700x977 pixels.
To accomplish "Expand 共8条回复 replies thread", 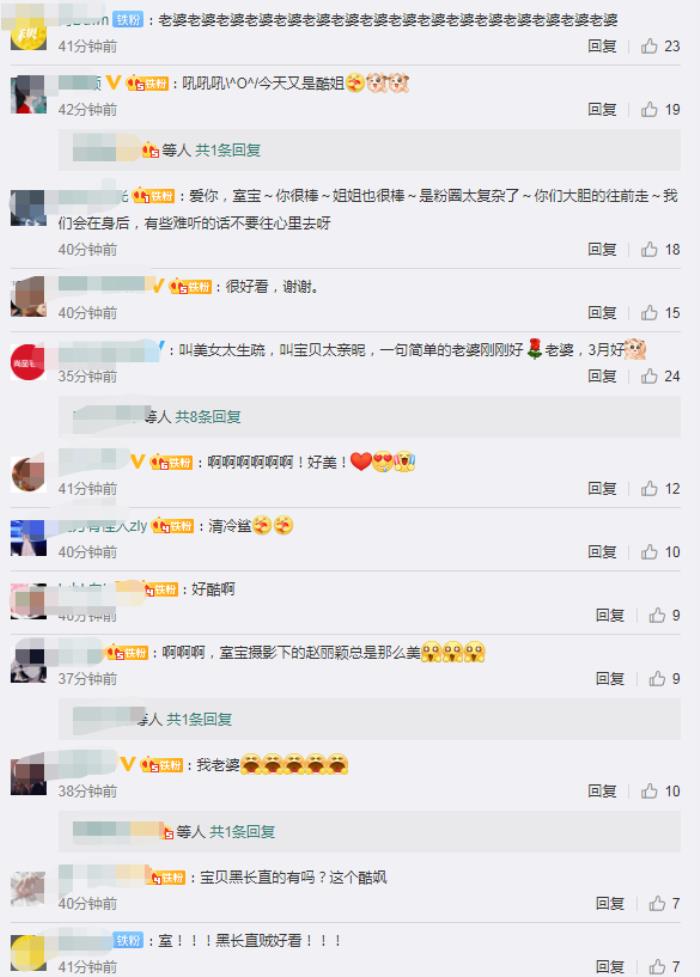I will (208, 417).
